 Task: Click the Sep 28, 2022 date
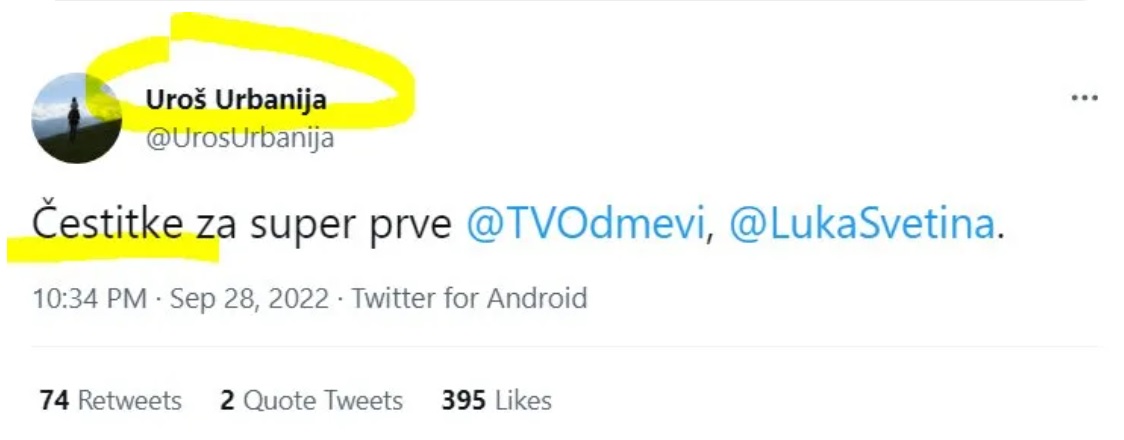click(x=249, y=298)
